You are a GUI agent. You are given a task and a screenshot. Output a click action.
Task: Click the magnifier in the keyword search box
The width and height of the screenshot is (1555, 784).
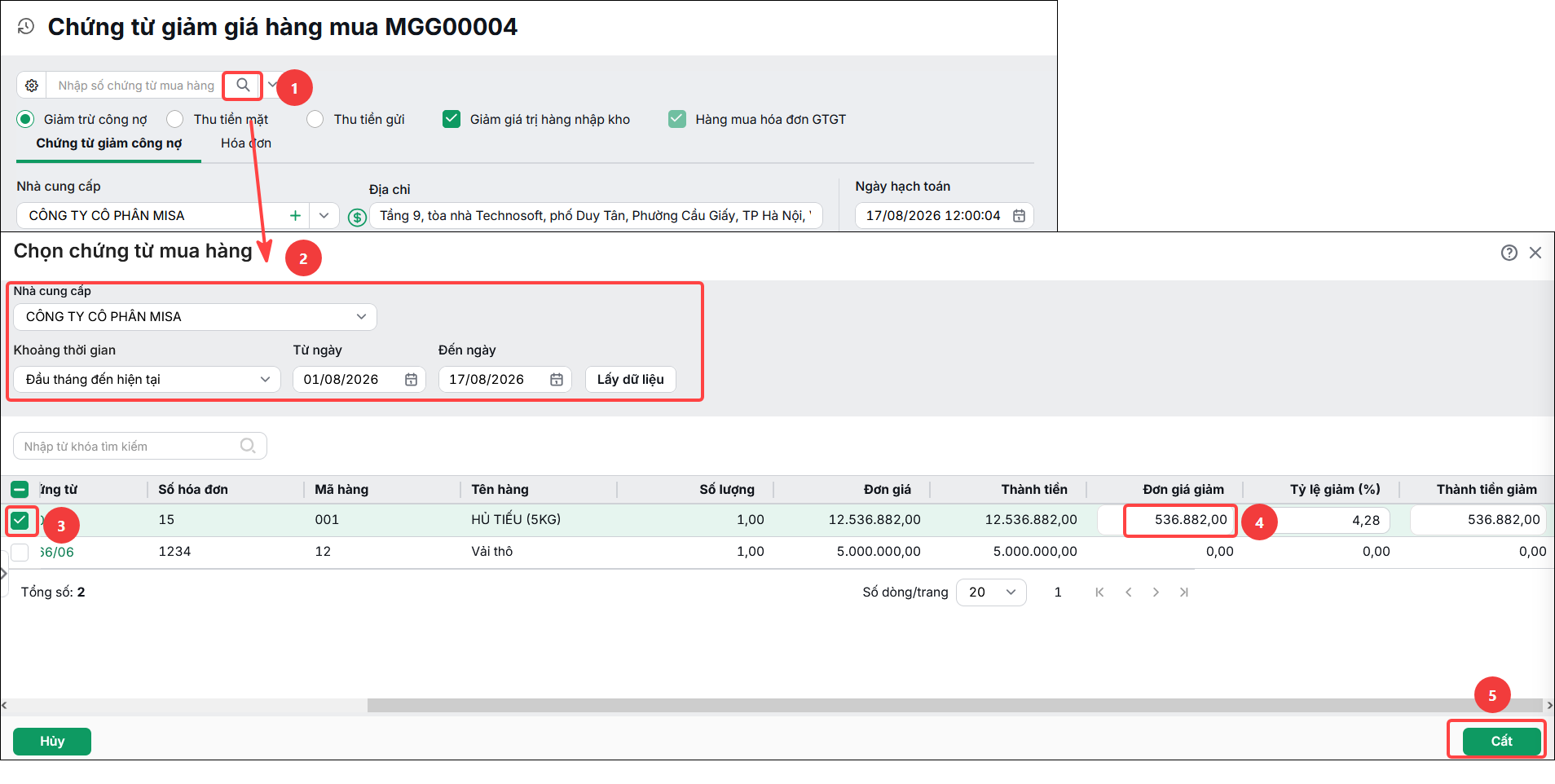click(x=248, y=446)
